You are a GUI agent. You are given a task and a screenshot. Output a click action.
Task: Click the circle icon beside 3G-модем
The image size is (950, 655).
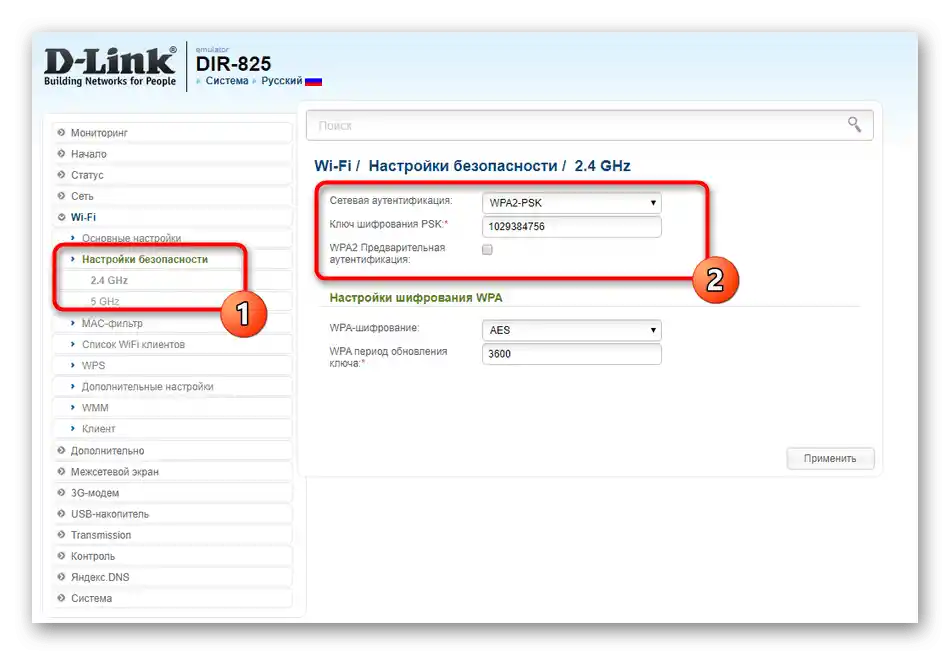(61, 493)
